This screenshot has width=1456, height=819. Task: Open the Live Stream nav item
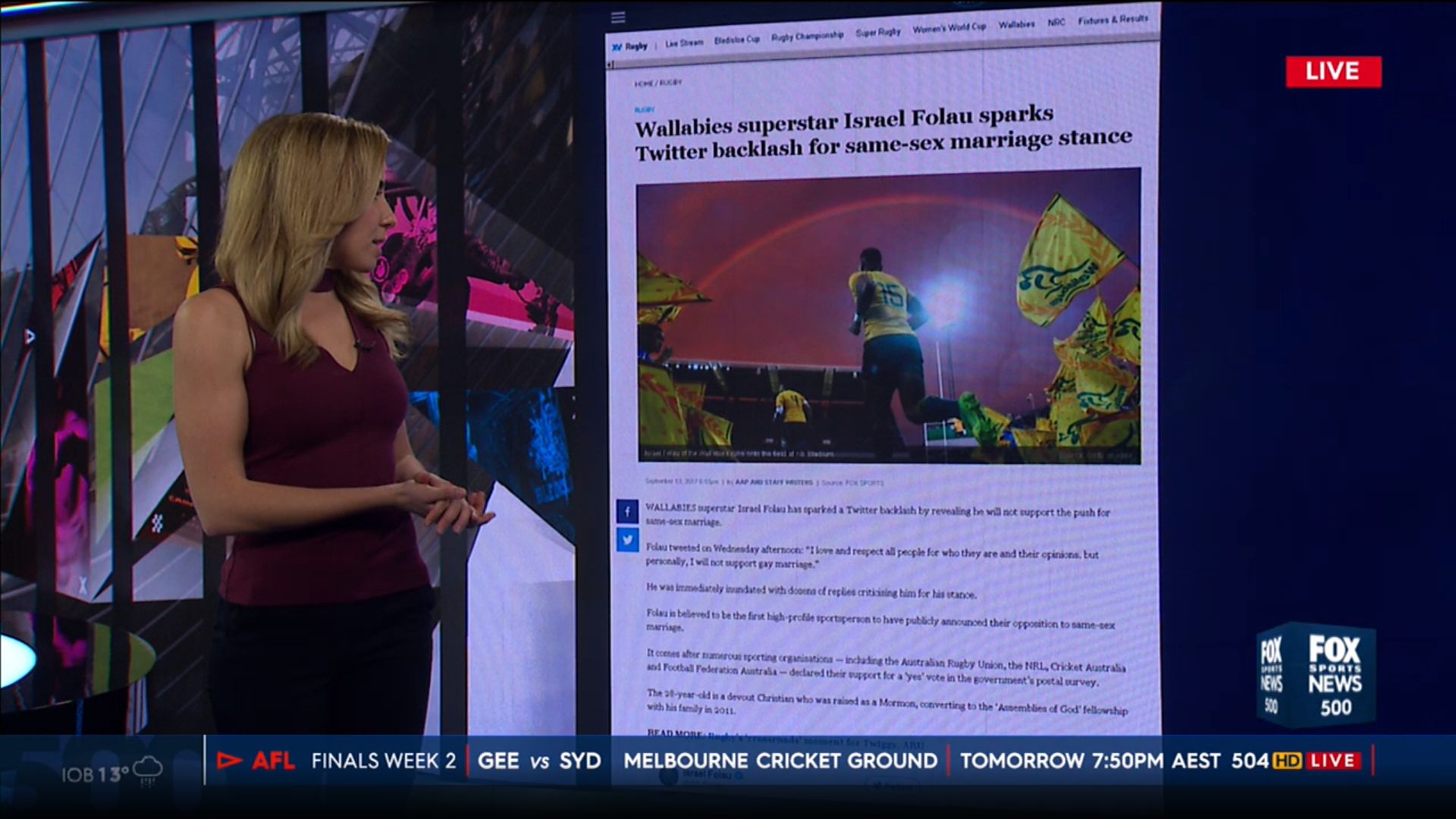[684, 43]
